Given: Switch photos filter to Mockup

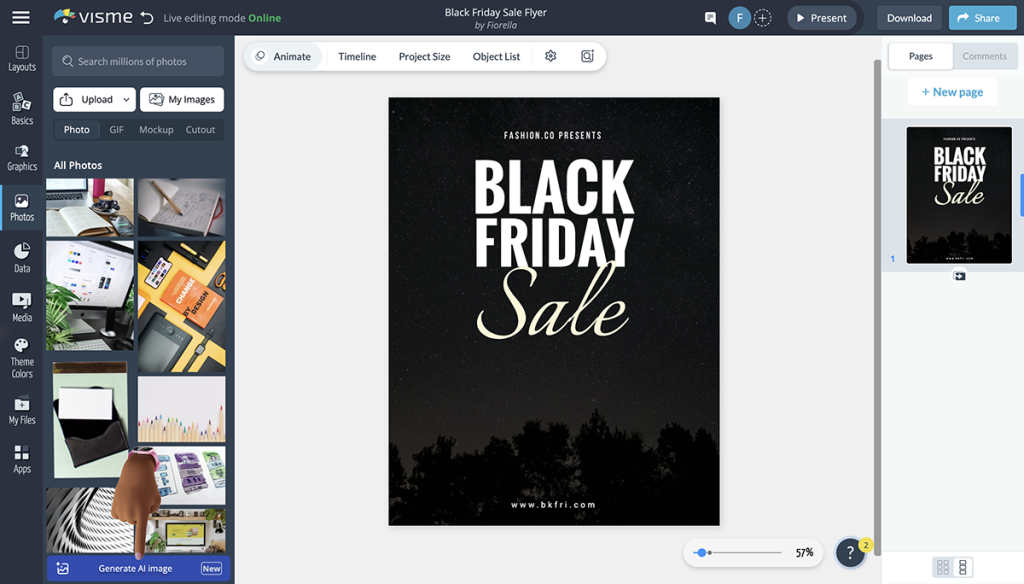Looking at the screenshot, I should click(x=155, y=129).
